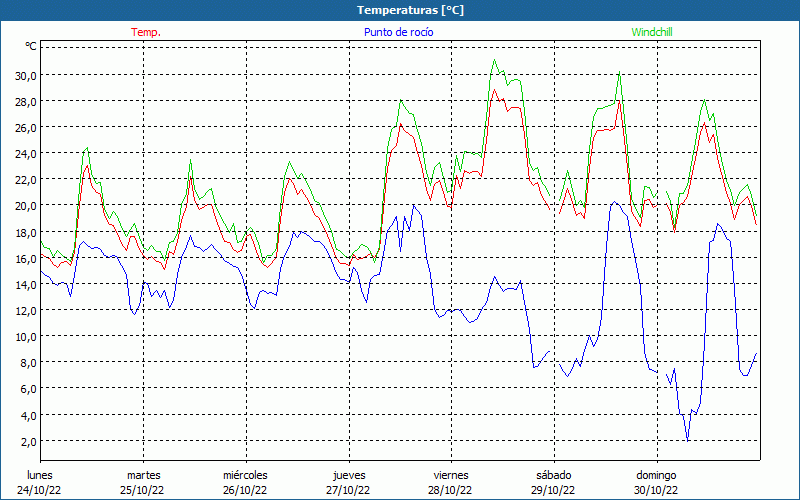Click the 24,0 y-axis value

tap(27, 154)
